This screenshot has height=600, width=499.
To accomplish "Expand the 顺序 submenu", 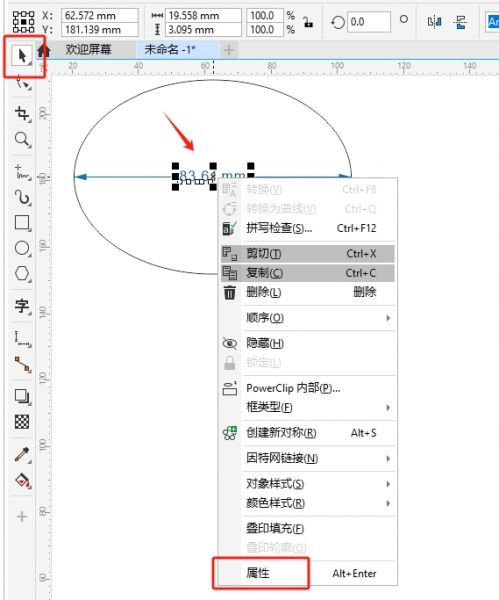I will [308, 318].
